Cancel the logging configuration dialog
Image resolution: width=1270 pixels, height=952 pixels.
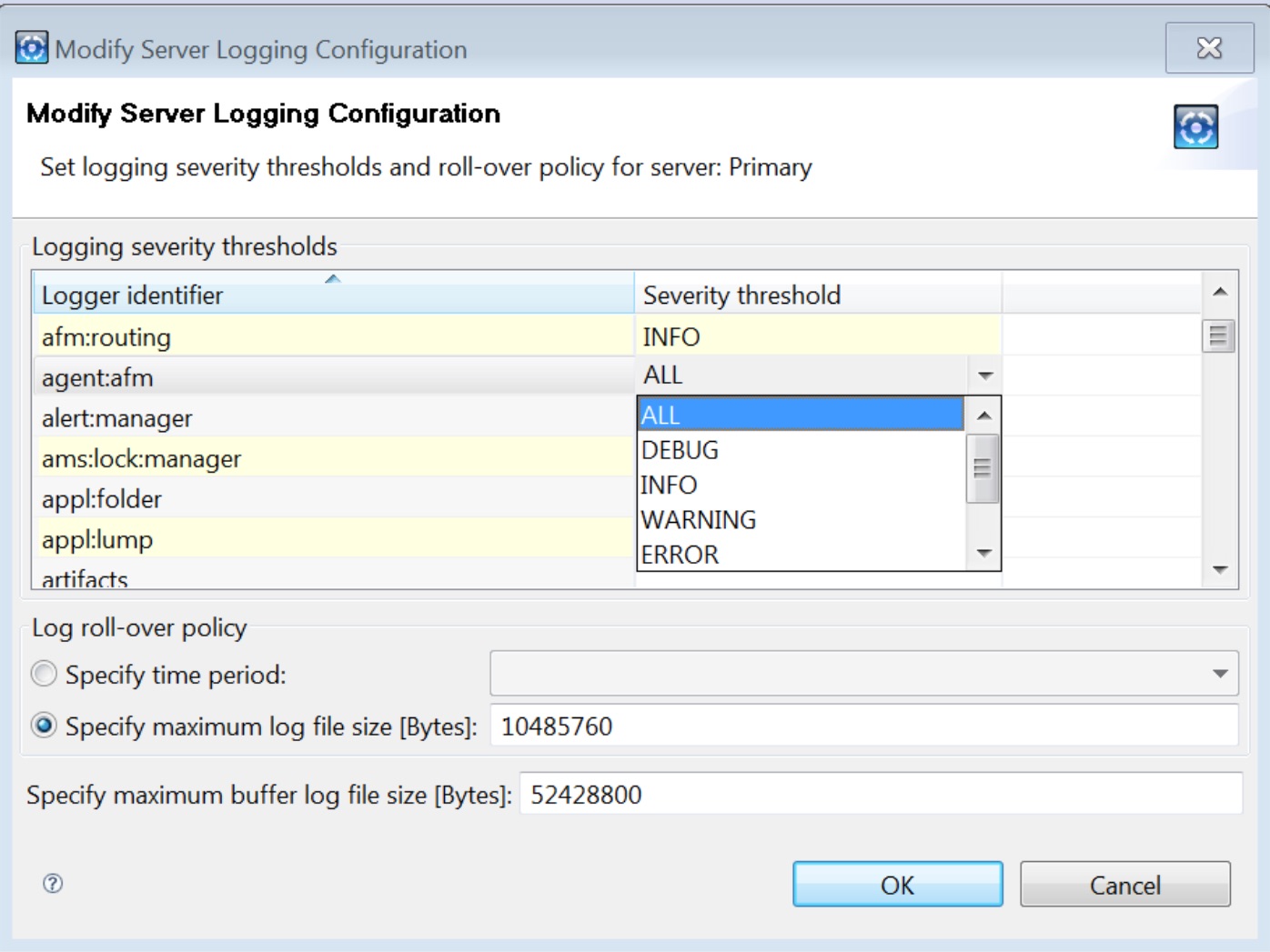[x=1124, y=885]
